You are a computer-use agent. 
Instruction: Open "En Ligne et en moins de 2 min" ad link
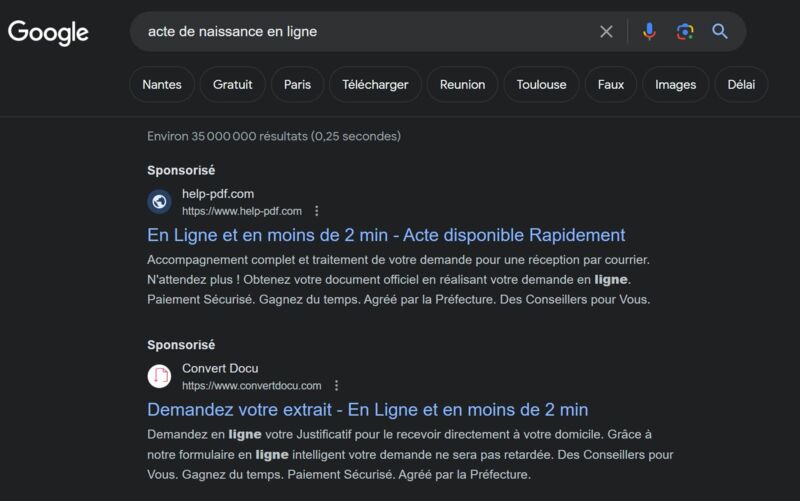pyautogui.click(x=386, y=235)
